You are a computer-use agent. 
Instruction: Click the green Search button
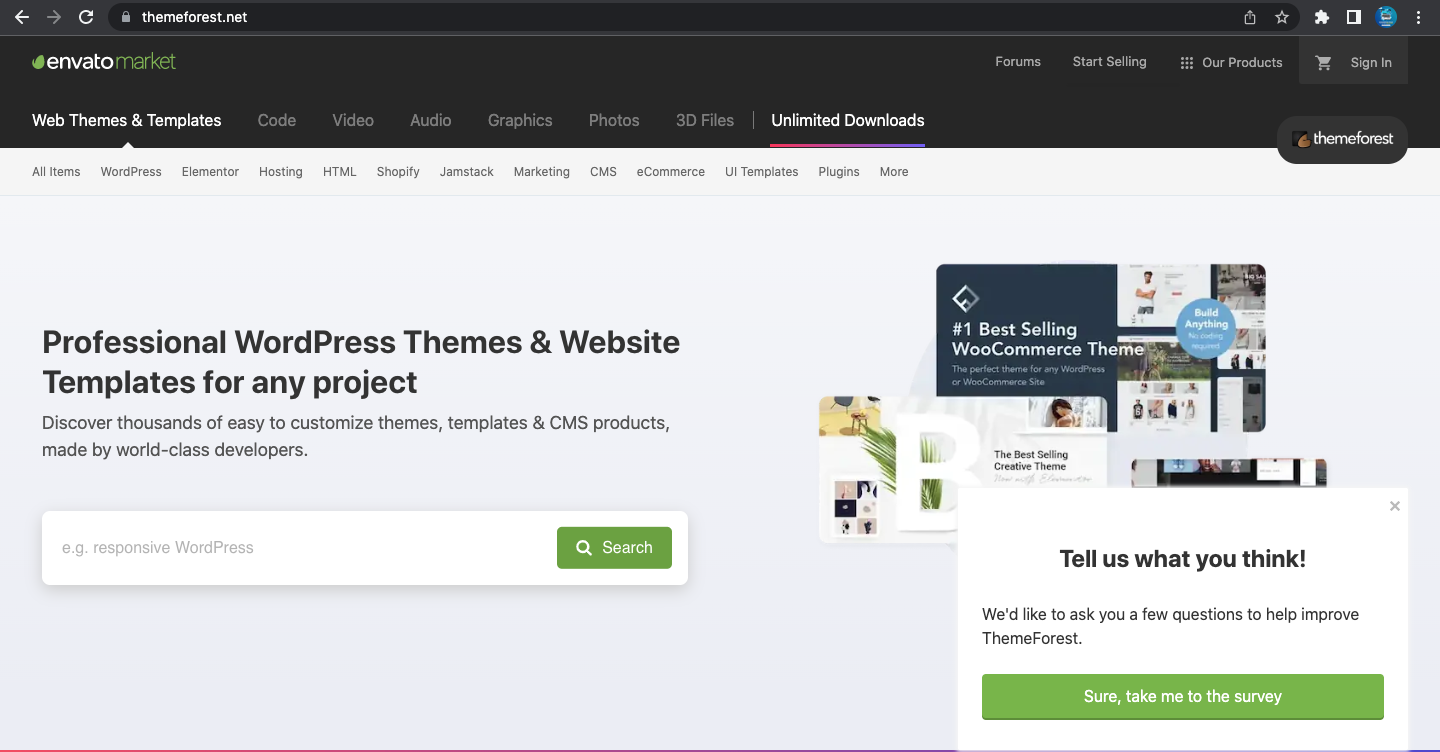[614, 548]
